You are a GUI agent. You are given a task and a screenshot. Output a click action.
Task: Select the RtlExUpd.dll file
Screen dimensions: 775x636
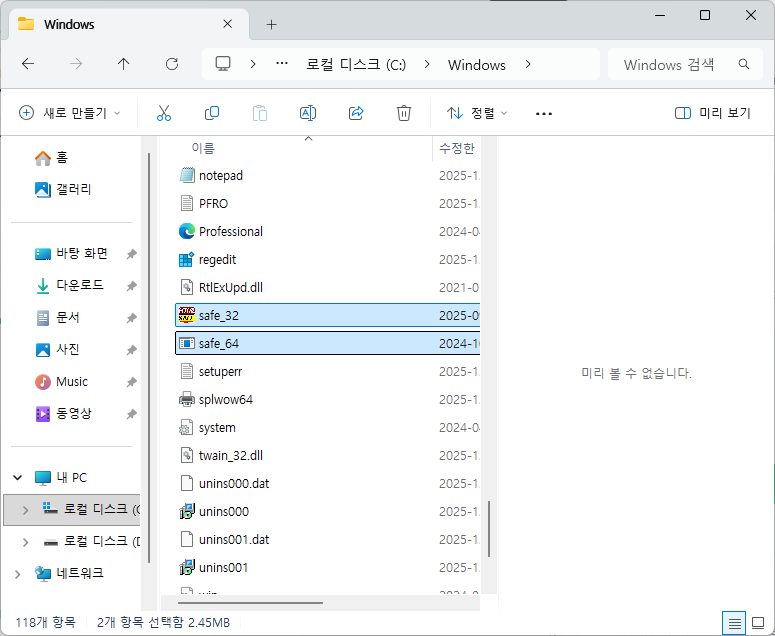click(328, 288)
